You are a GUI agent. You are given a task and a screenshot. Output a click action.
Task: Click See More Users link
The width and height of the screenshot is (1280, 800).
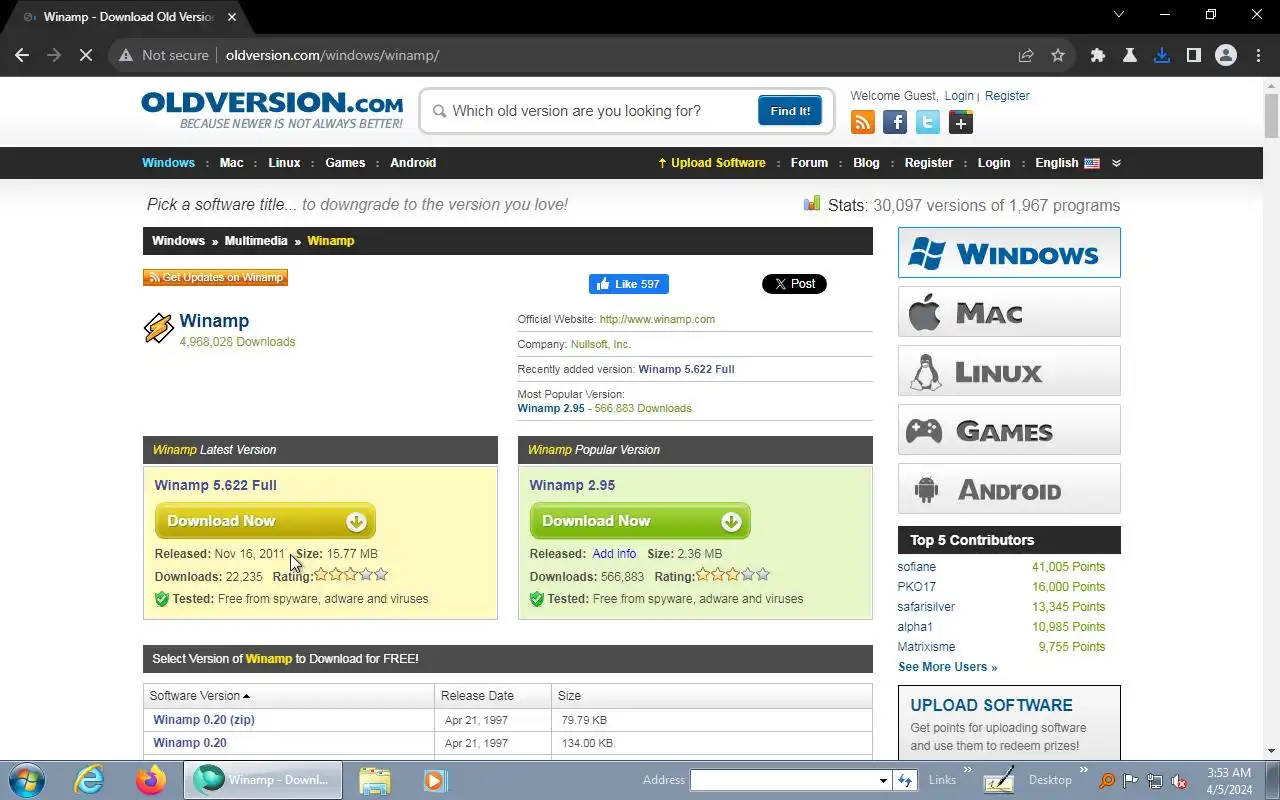tap(947, 667)
